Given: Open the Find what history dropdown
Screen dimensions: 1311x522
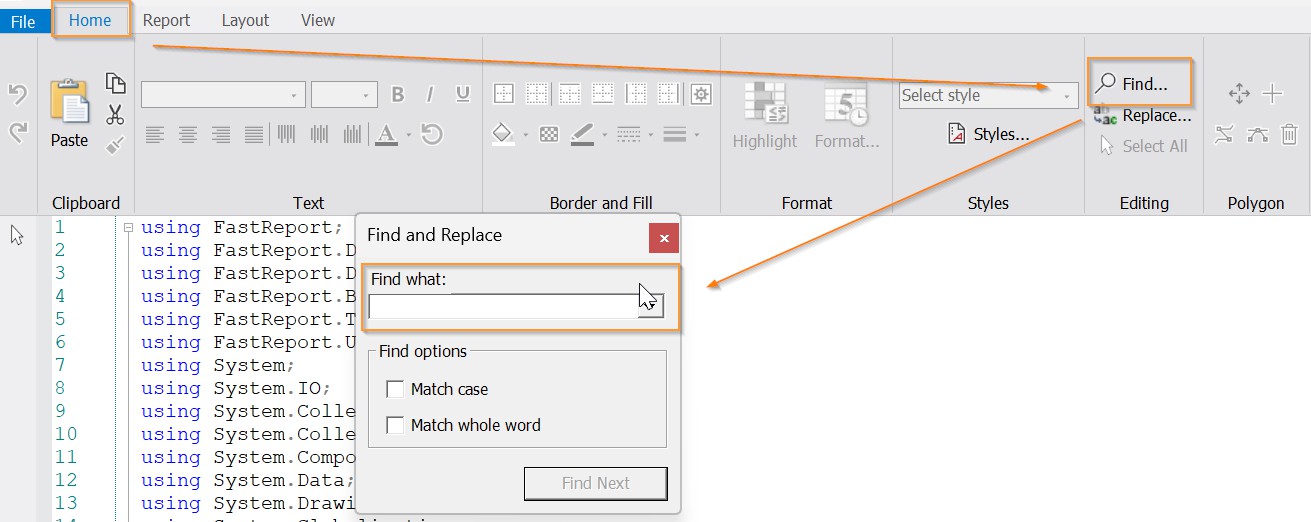Looking at the screenshot, I should (650, 306).
